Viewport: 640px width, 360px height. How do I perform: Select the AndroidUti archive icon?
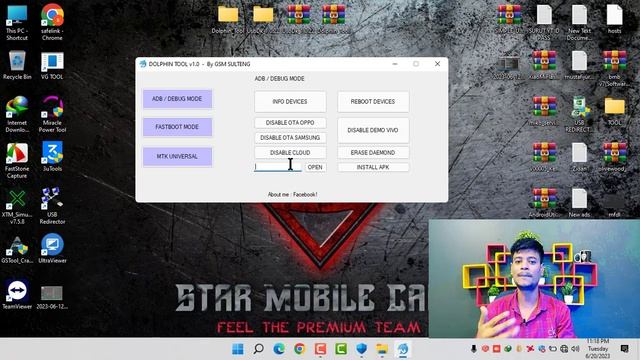click(x=544, y=203)
